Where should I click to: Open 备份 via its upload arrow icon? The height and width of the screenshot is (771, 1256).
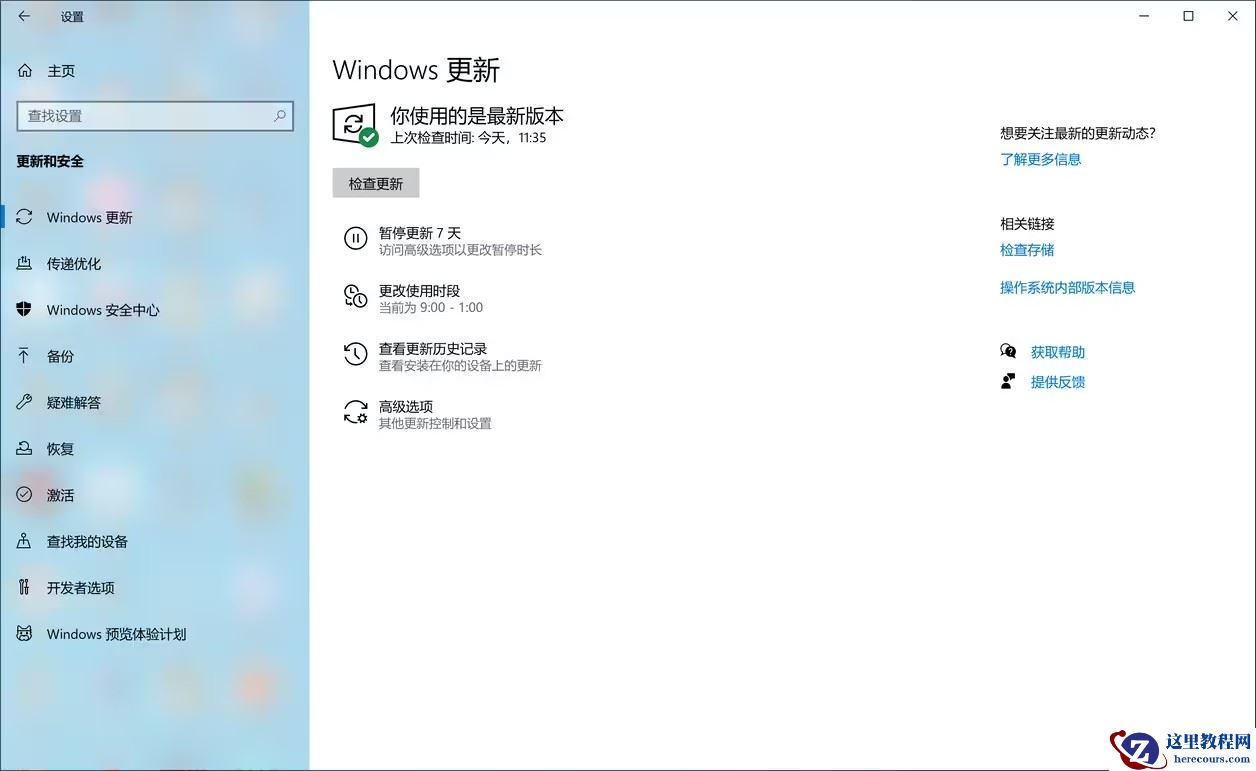tap(23, 356)
